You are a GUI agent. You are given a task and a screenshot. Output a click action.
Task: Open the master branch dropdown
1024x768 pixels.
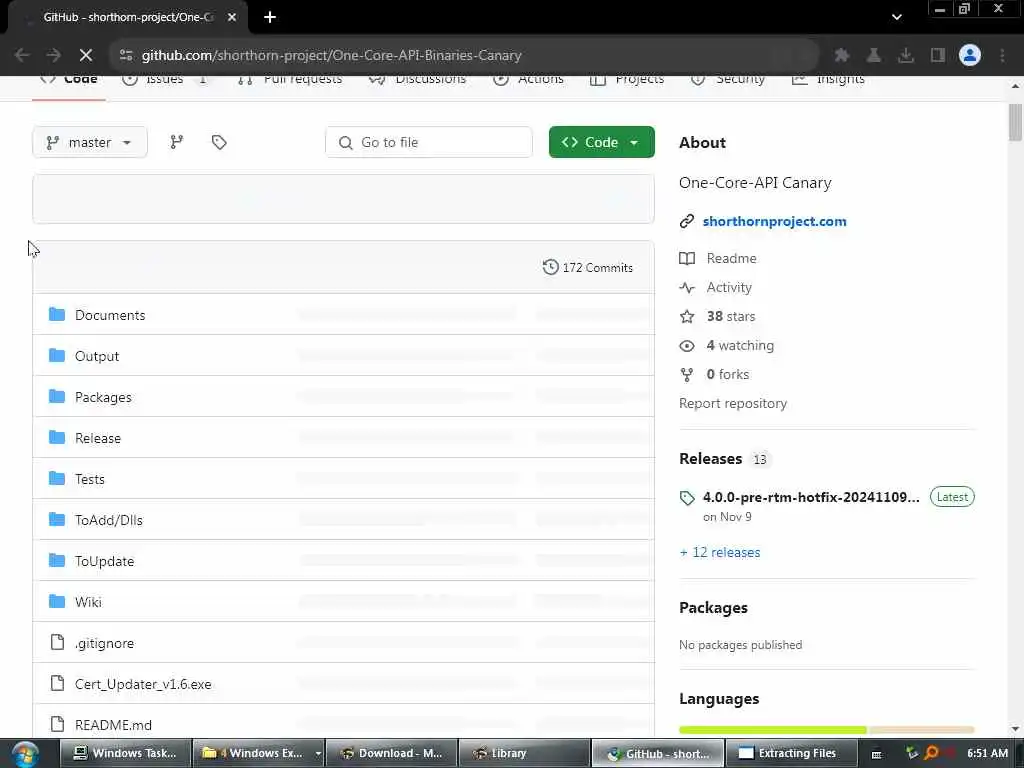click(x=89, y=142)
